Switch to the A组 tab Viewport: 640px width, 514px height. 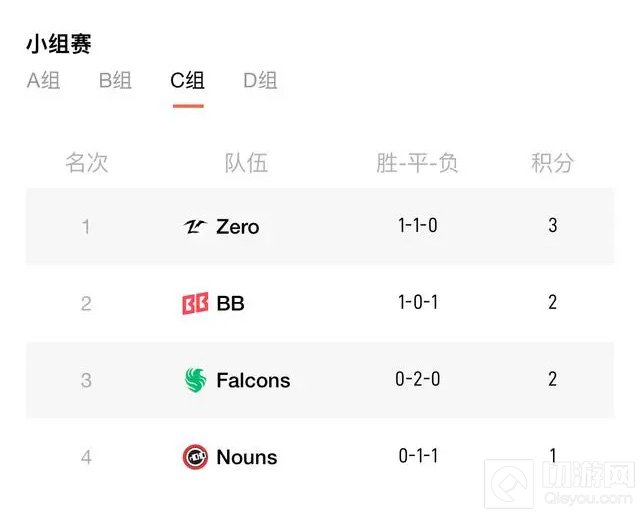pyautogui.click(x=43, y=81)
